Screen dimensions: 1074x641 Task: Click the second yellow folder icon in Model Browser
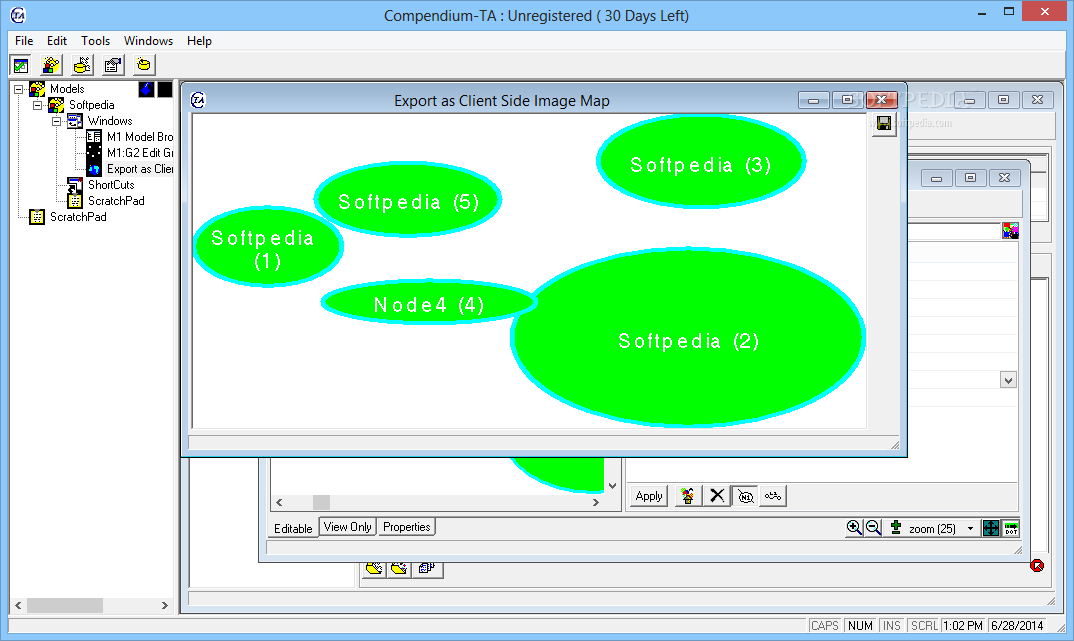tap(399, 568)
